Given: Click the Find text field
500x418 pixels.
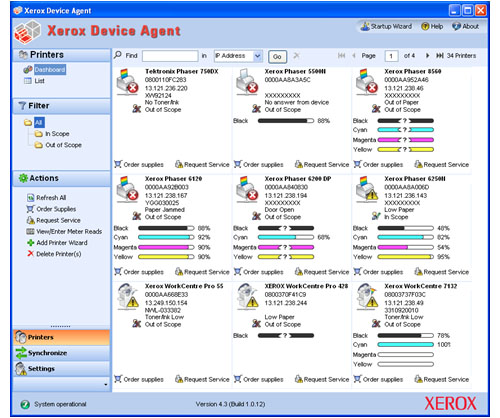Looking at the screenshot, I should pos(170,56).
